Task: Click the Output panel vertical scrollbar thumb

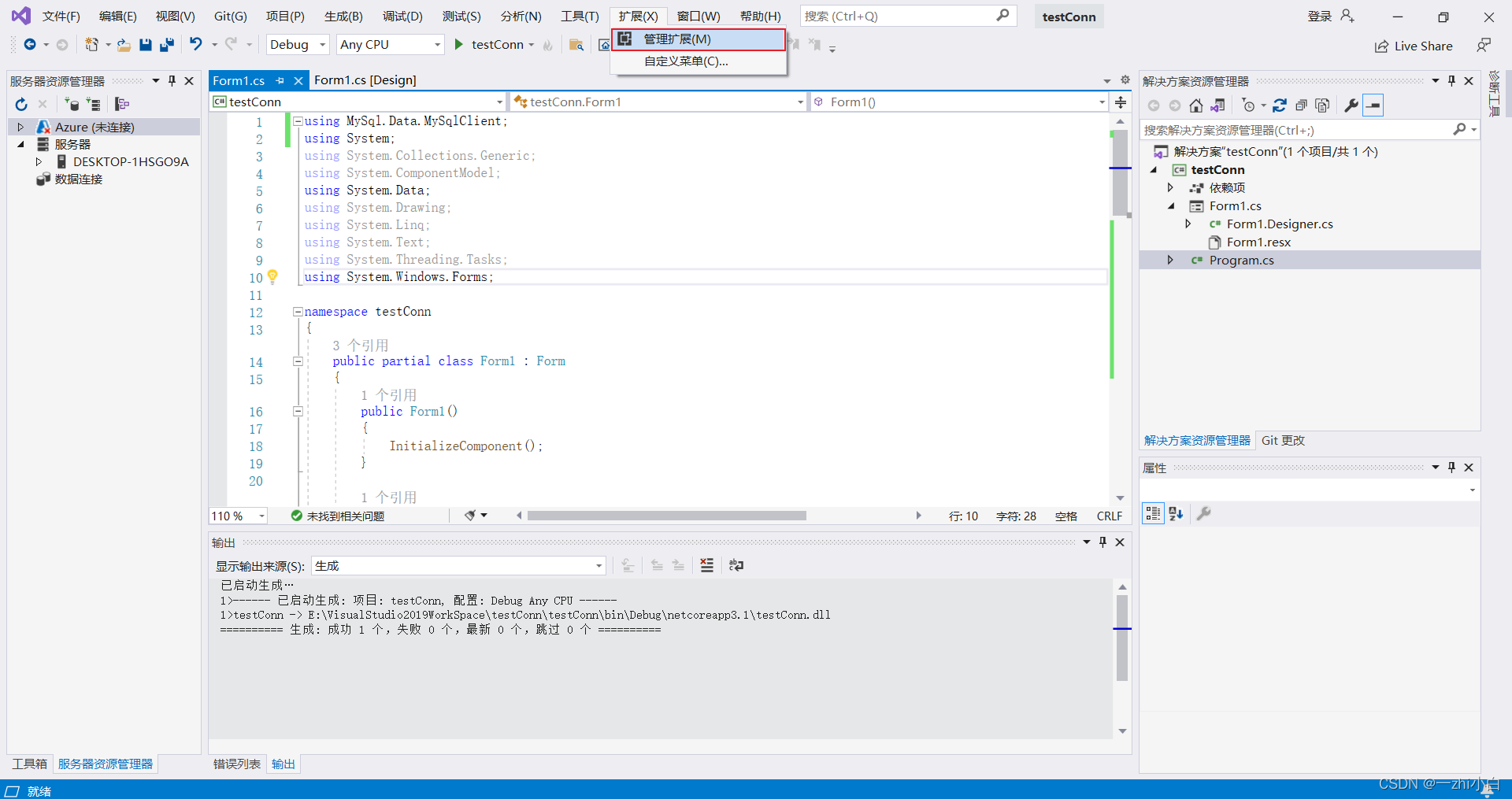Action: [x=1122, y=638]
